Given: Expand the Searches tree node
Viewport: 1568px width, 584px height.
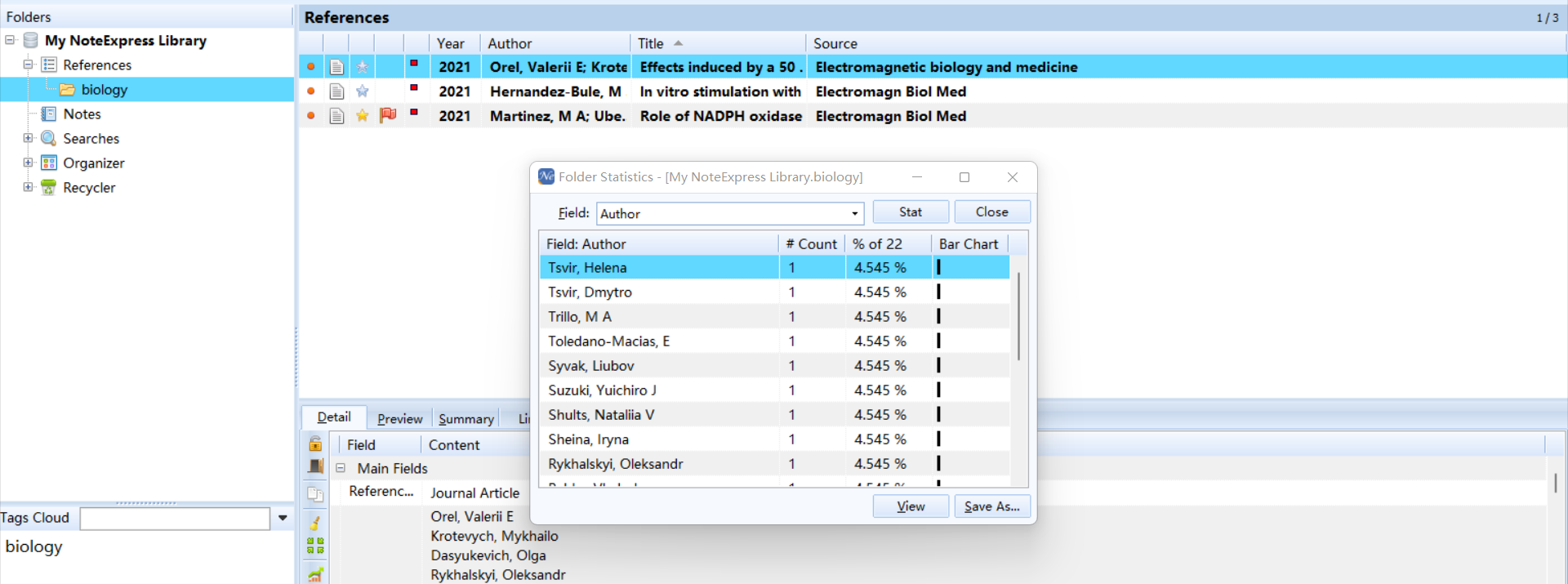Looking at the screenshot, I should pos(28,138).
